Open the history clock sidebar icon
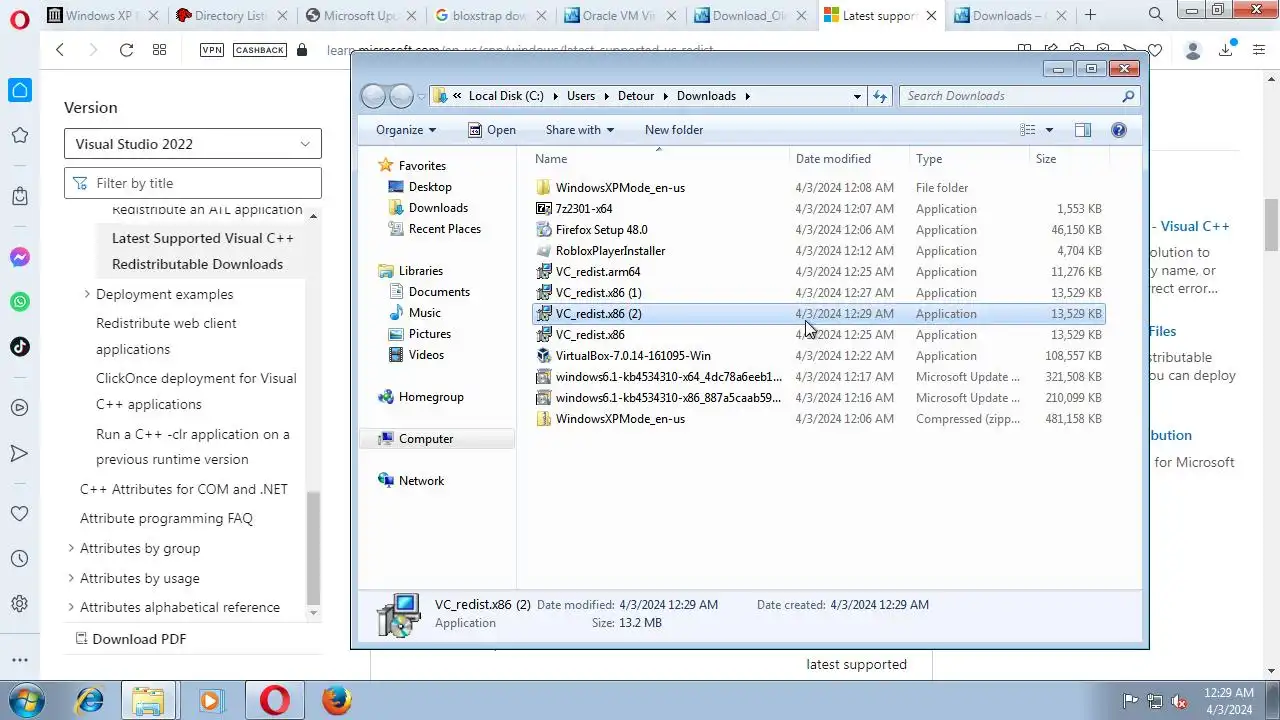This screenshot has height=720, width=1280. coord(20,559)
